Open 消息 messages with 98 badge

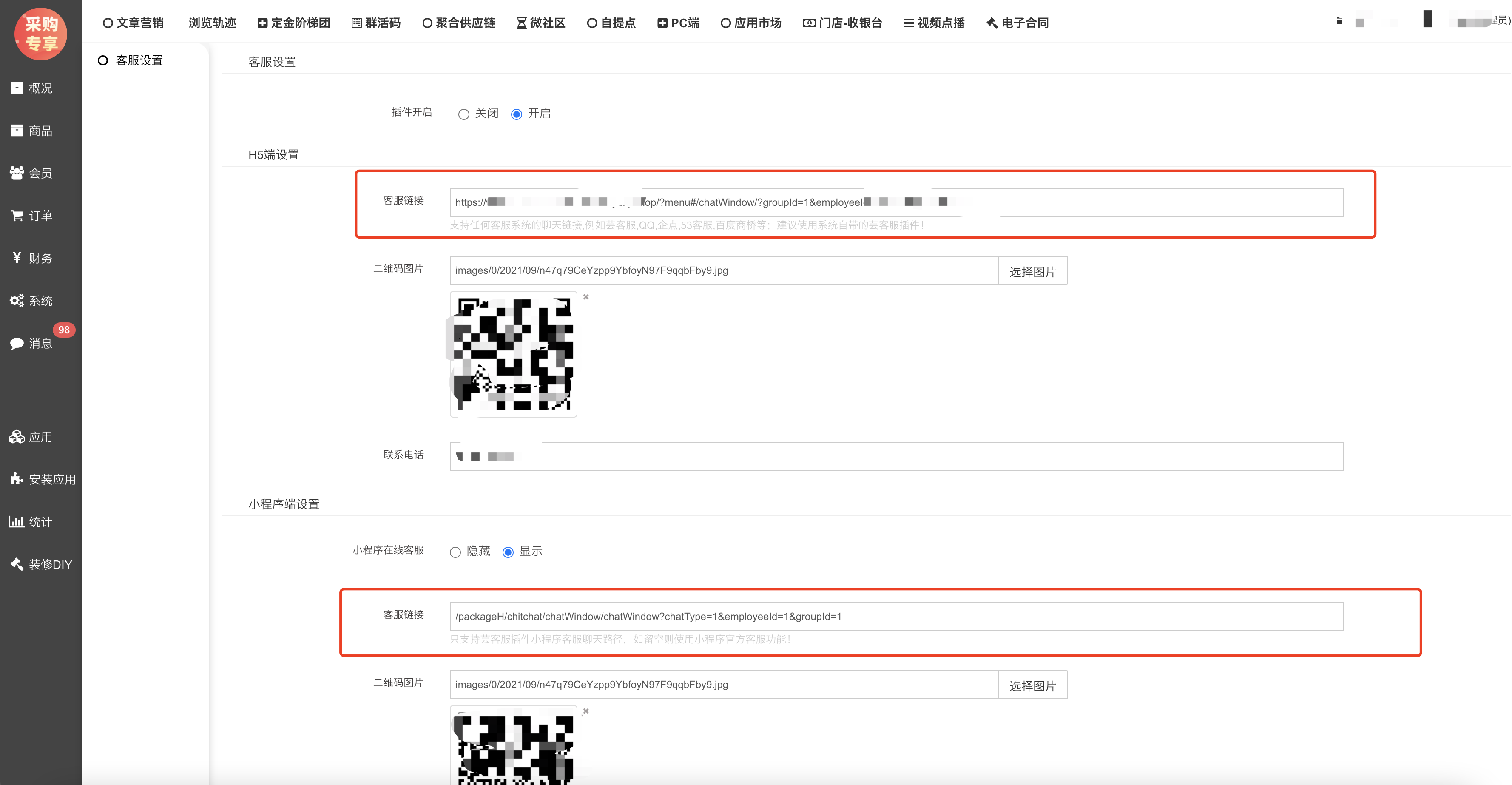click(17, 344)
